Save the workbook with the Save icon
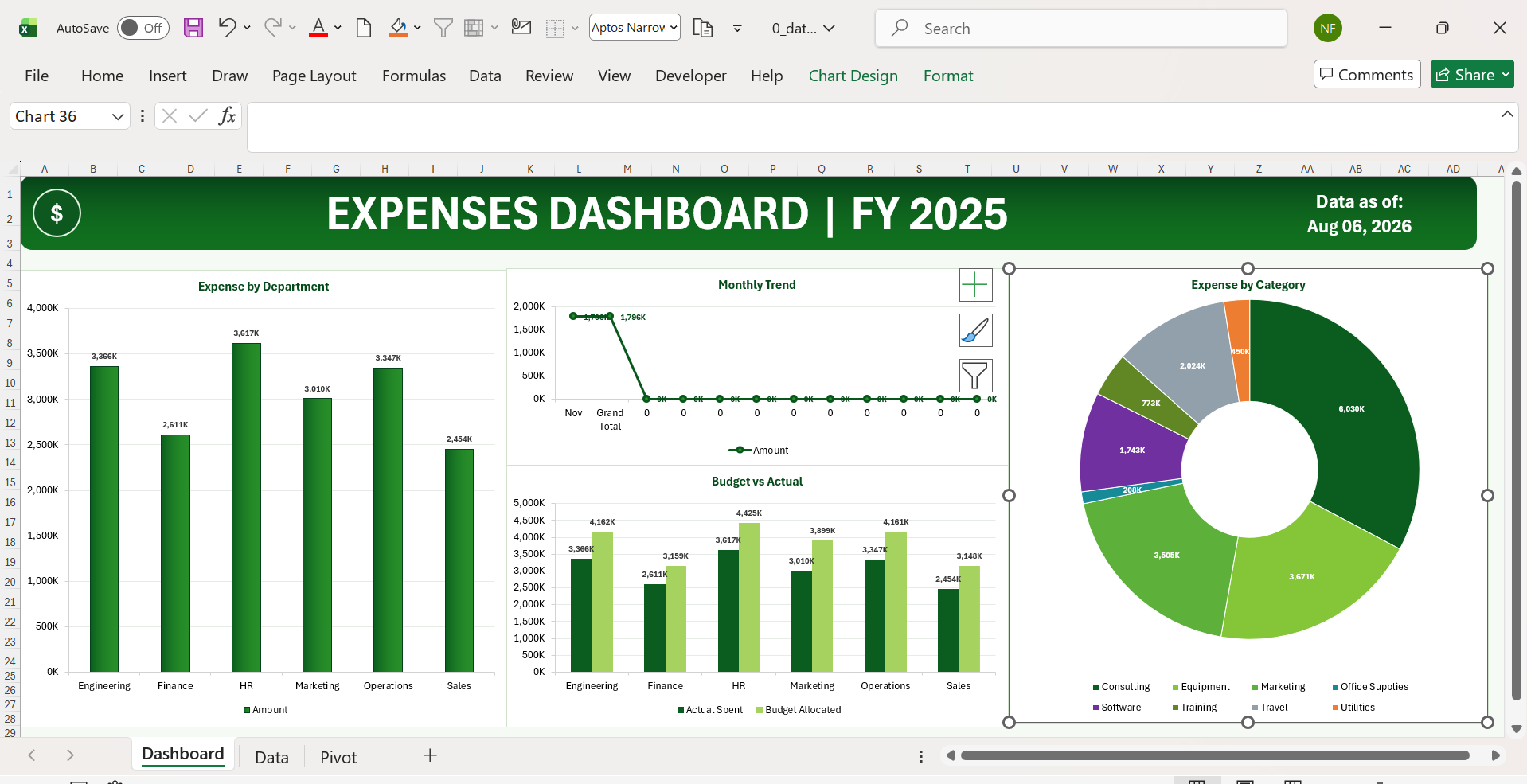Screen dimensions: 1527x784 (x=193, y=29)
